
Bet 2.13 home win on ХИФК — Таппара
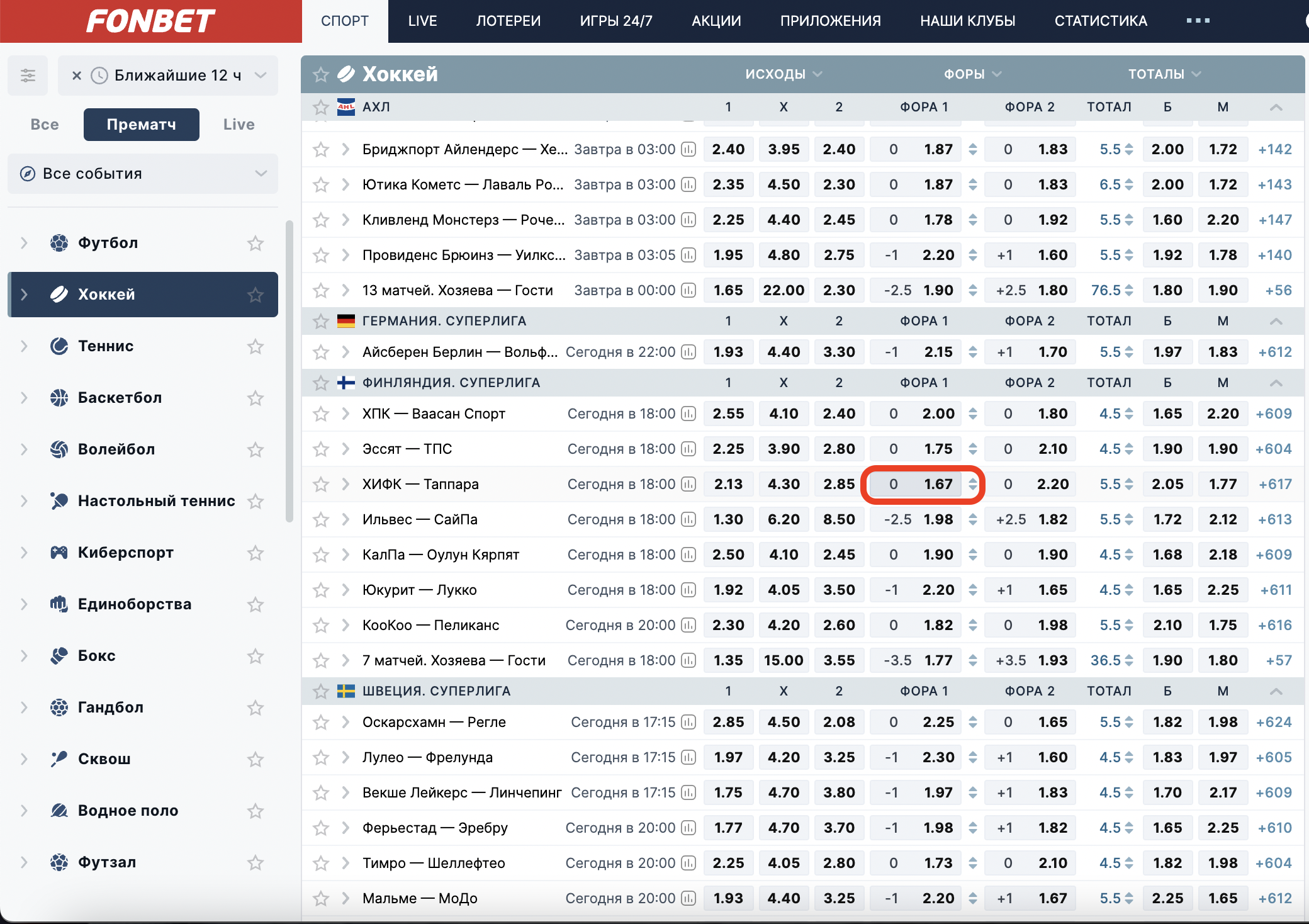click(728, 484)
